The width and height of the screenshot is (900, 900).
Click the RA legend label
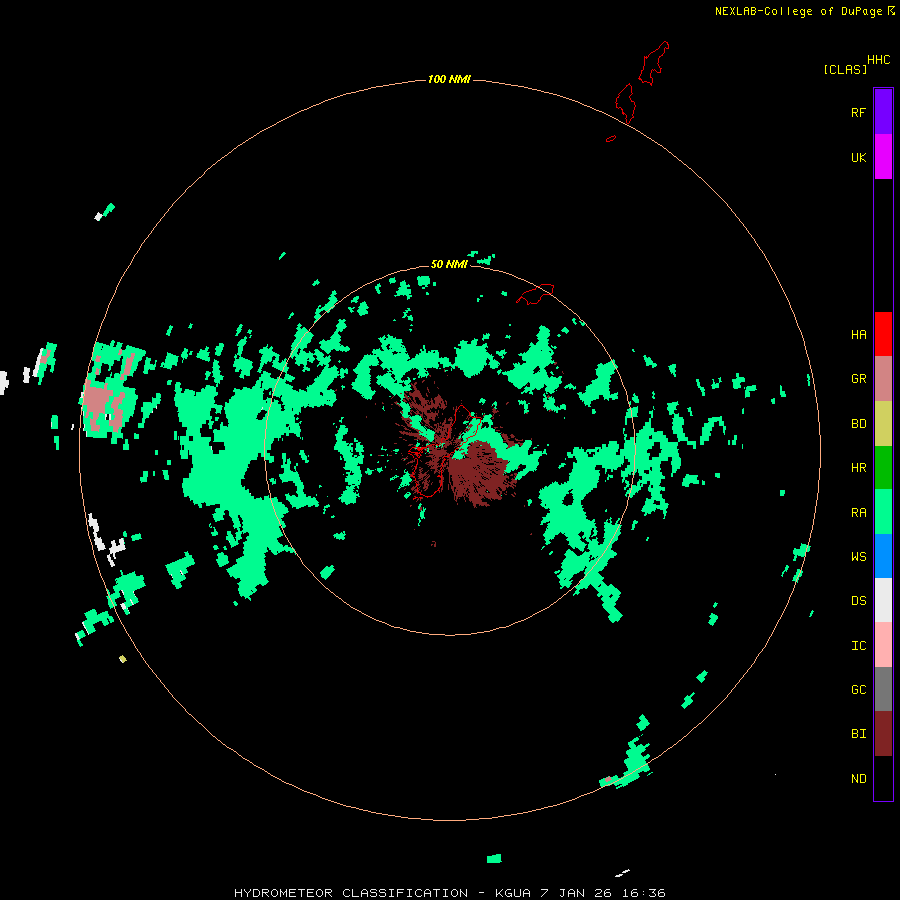pyautogui.click(x=858, y=513)
